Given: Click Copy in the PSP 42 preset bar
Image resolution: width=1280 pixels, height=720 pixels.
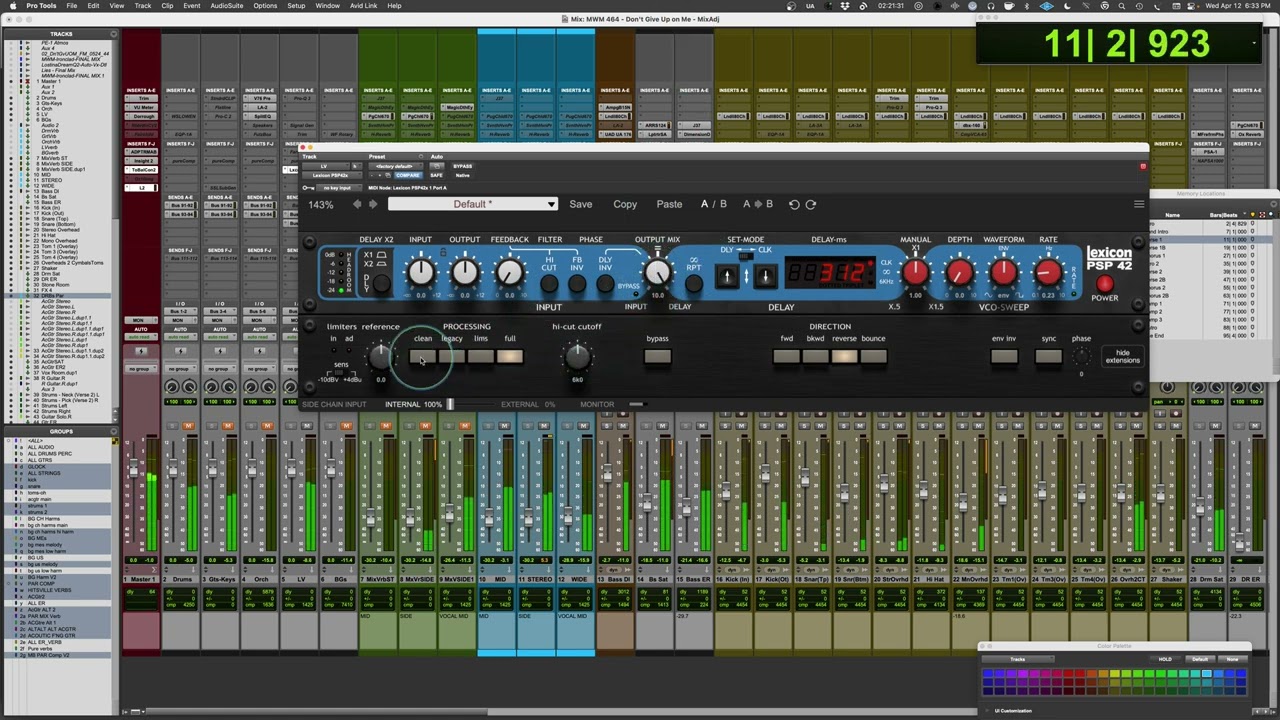Looking at the screenshot, I should pos(625,204).
